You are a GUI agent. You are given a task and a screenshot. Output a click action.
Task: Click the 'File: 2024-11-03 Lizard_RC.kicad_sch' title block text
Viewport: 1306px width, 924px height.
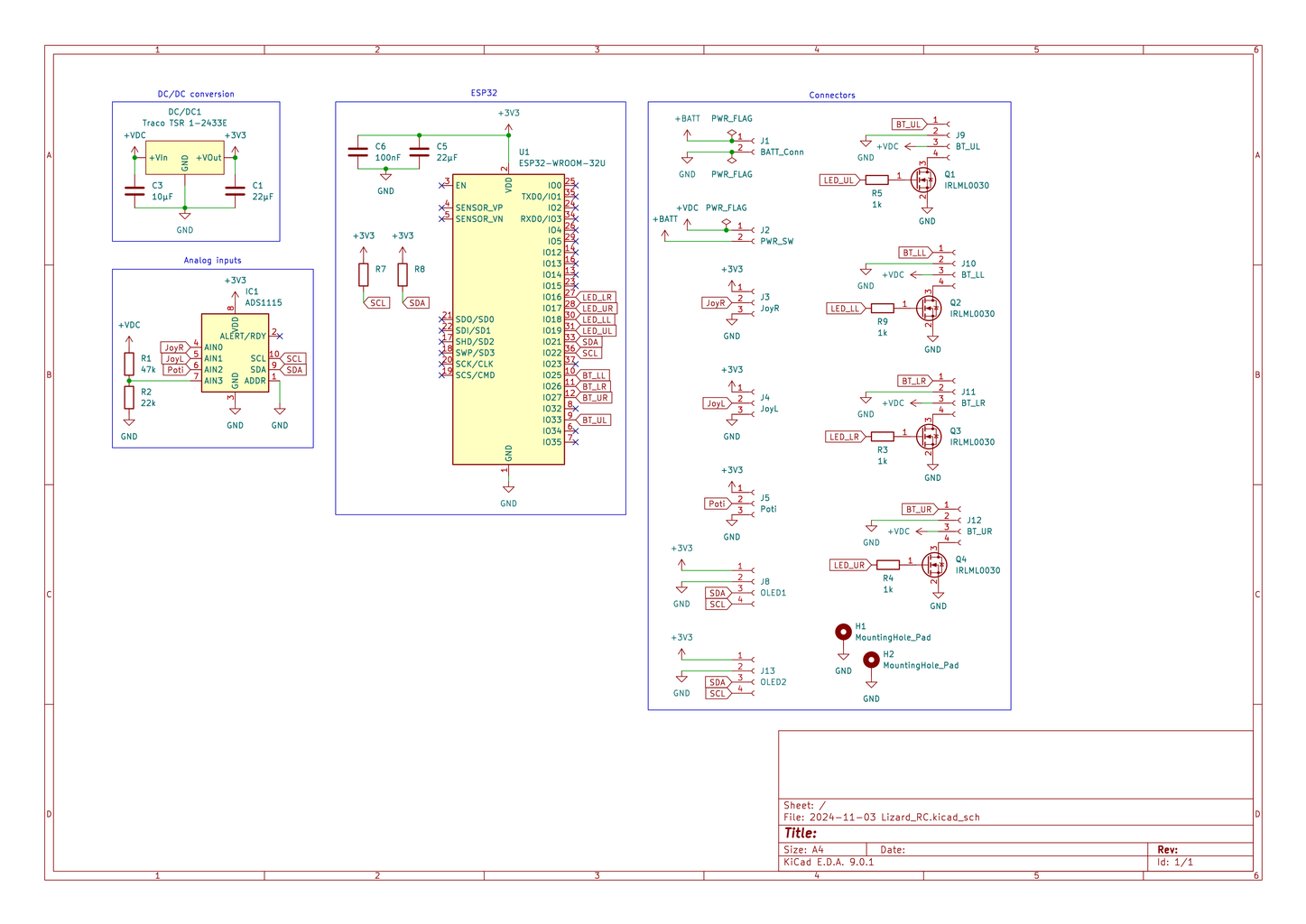(x=882, y=818)
